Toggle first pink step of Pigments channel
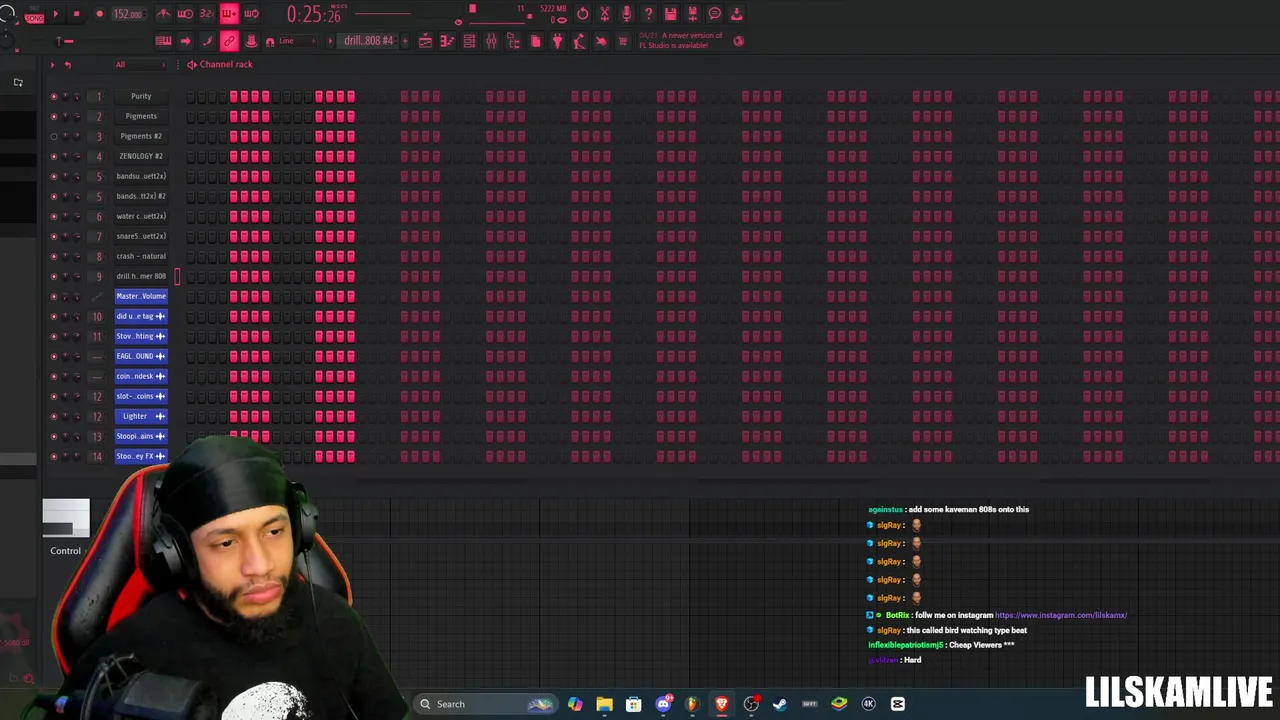Image resolution: width=1280 pixels, height=720 pixels. click(233, 116)
